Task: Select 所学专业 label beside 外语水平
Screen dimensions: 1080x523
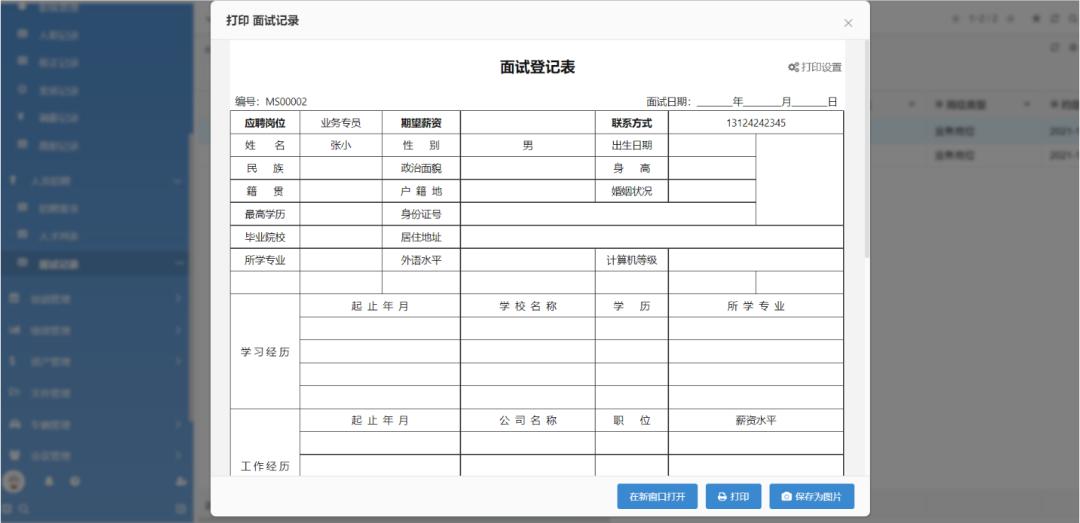Action: click(265, 260)
